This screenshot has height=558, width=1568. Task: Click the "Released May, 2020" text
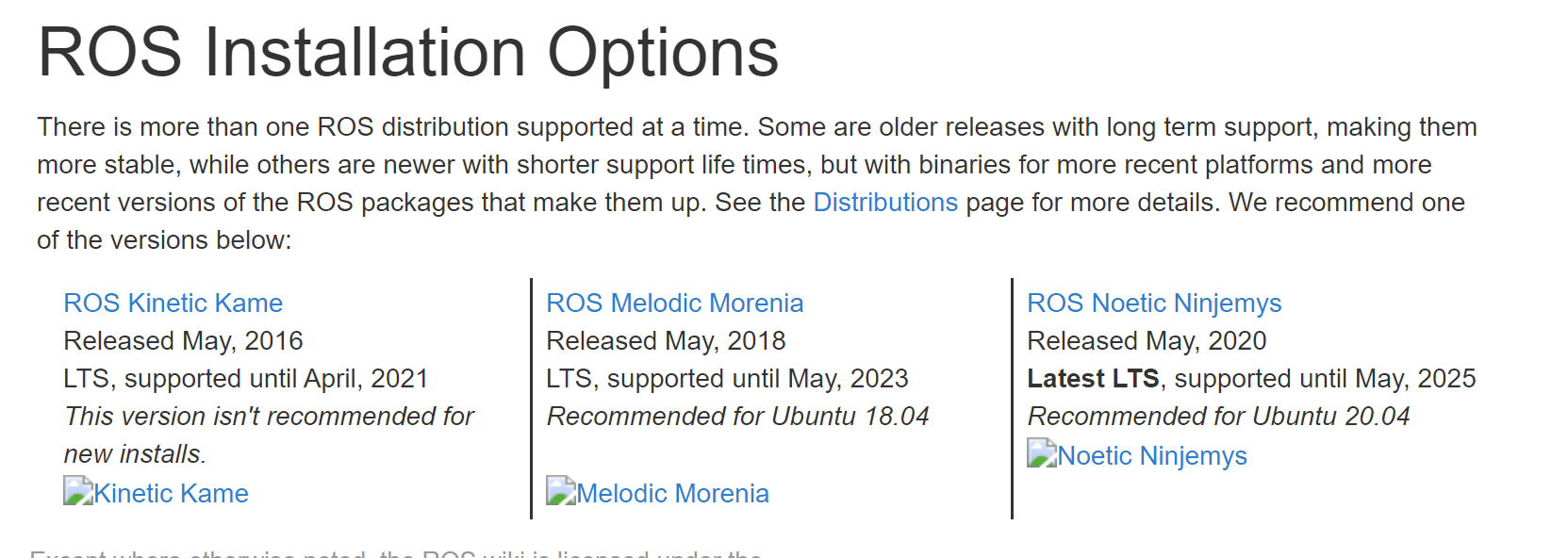coord(1147,340)
